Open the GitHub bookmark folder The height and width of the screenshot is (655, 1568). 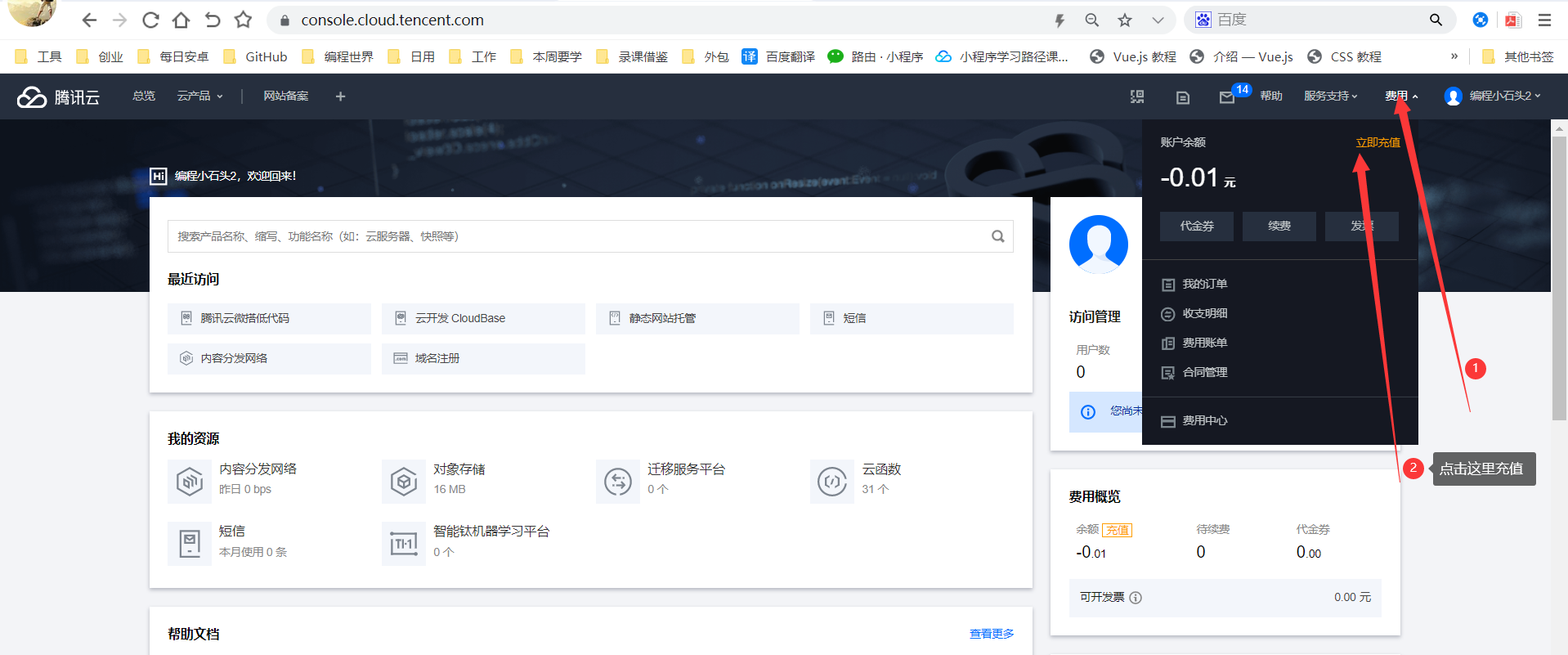(256, 56)
